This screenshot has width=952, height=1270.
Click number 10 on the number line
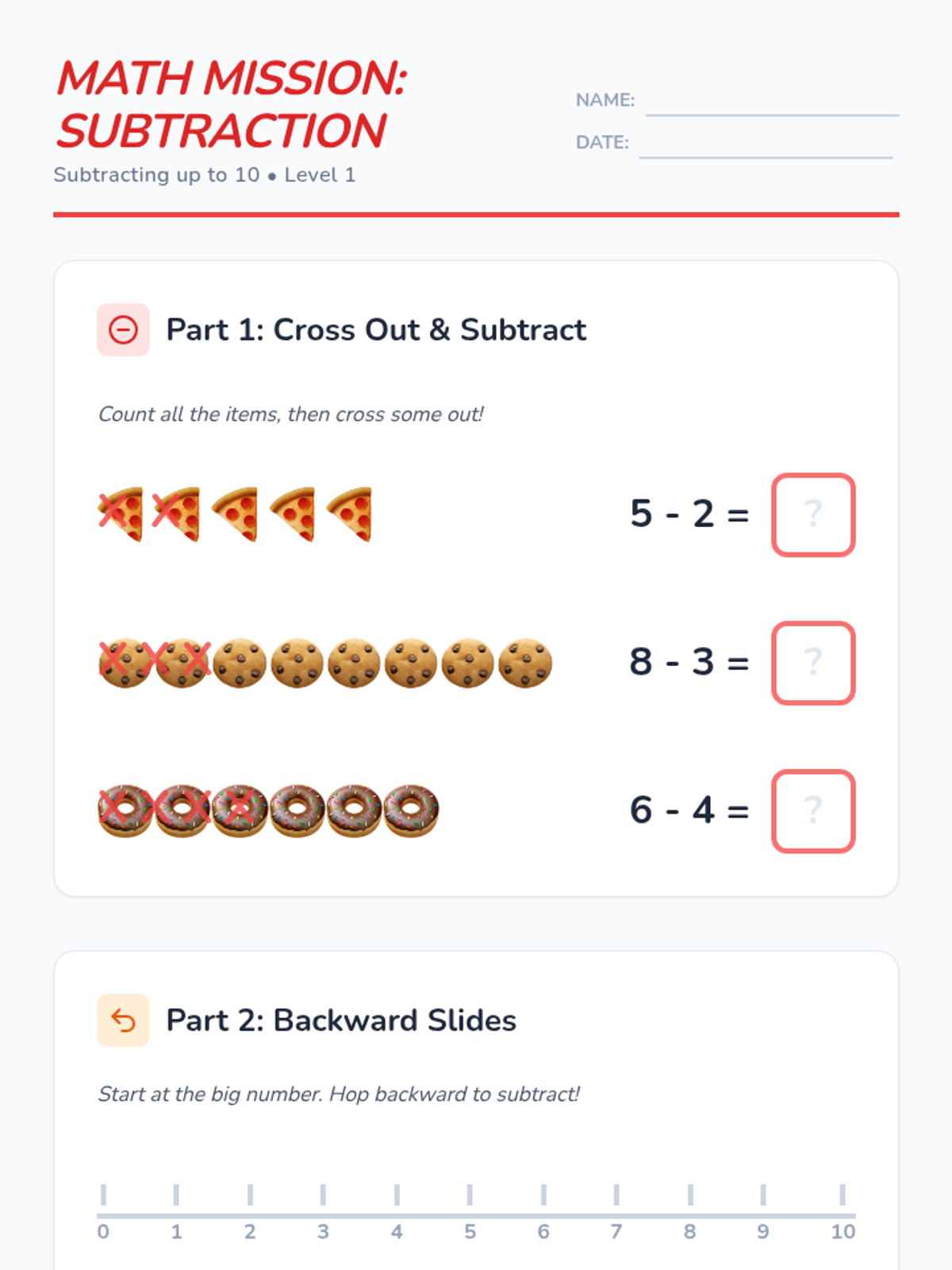coord(843,1231)
